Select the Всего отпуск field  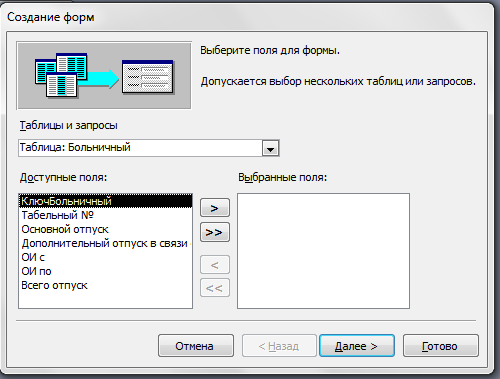click(x=105, y=285)
